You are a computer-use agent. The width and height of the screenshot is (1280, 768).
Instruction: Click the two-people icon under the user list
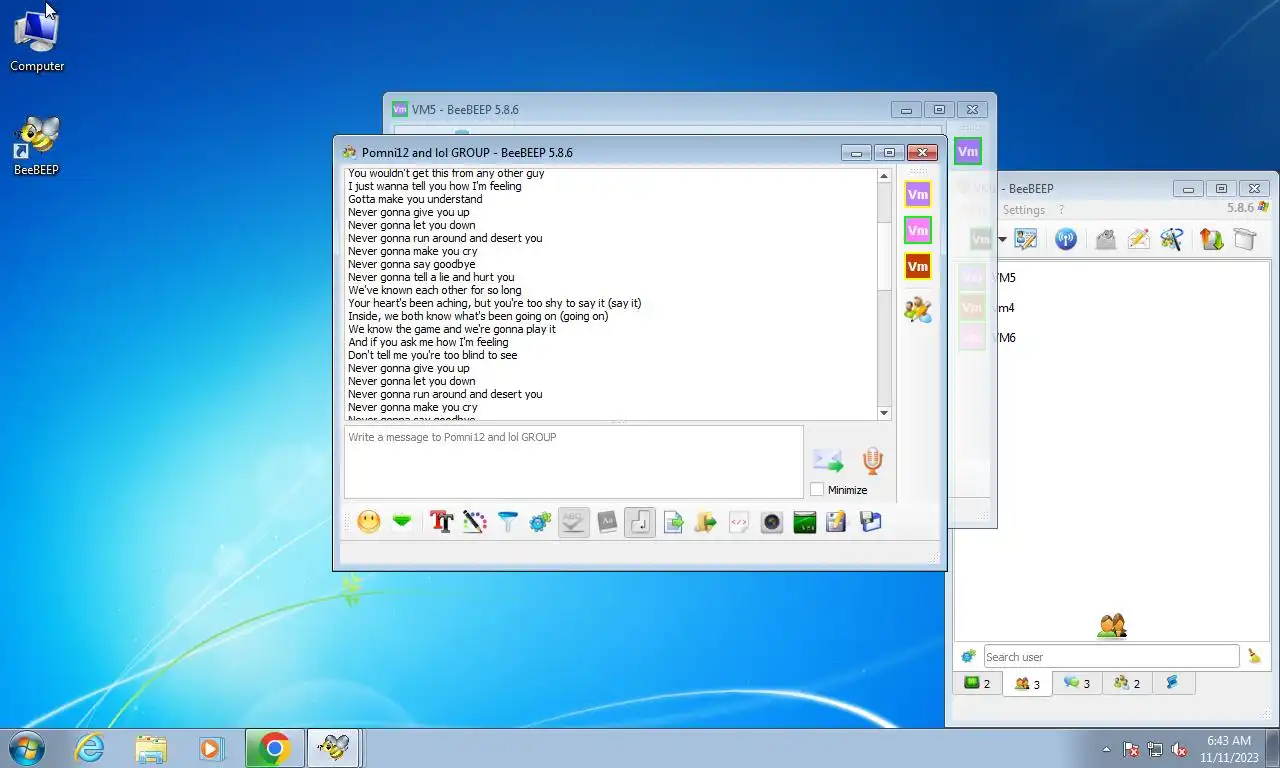click(x=1112, y=626)
